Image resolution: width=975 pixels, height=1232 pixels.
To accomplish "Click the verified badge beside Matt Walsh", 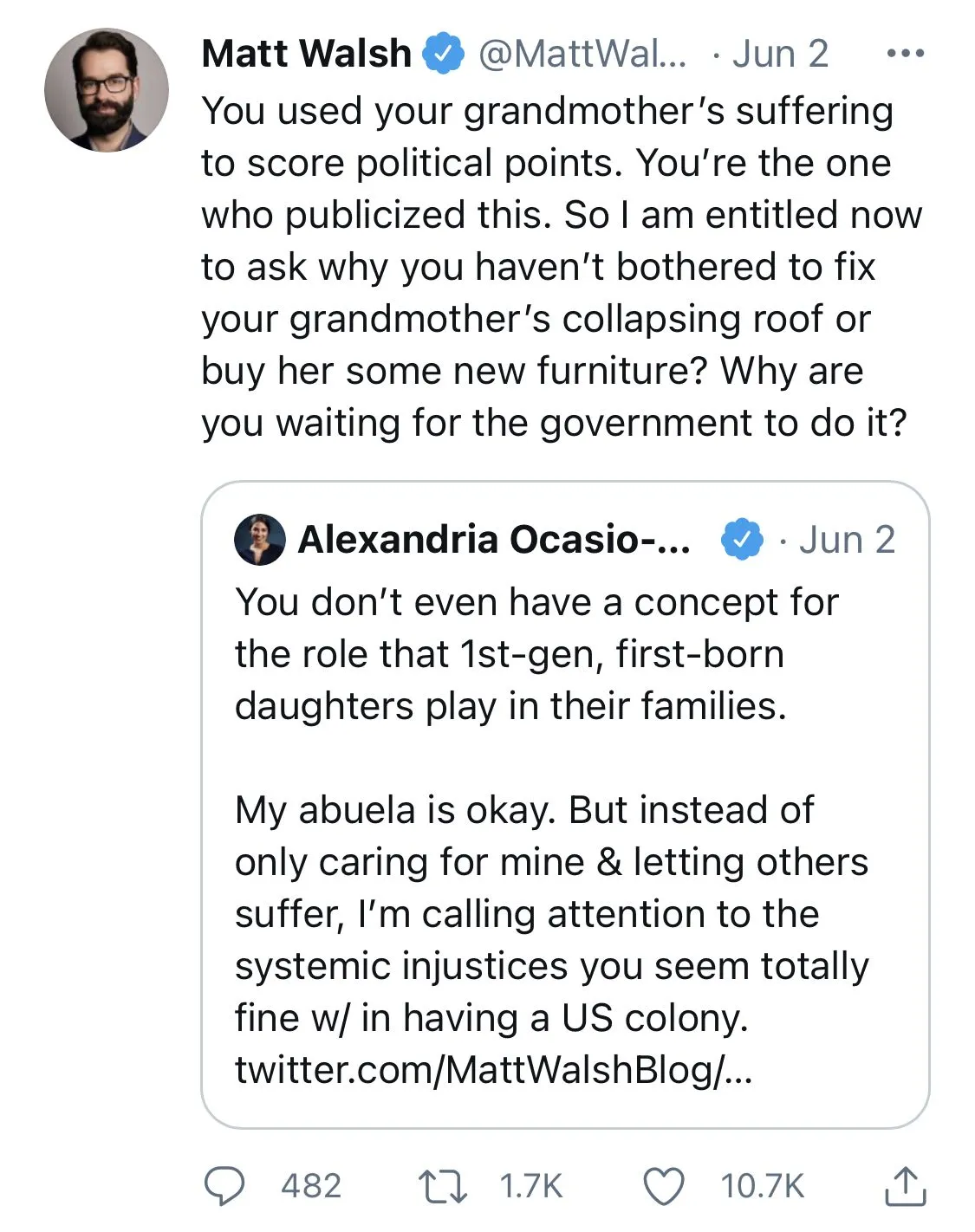I will point(443,54).
